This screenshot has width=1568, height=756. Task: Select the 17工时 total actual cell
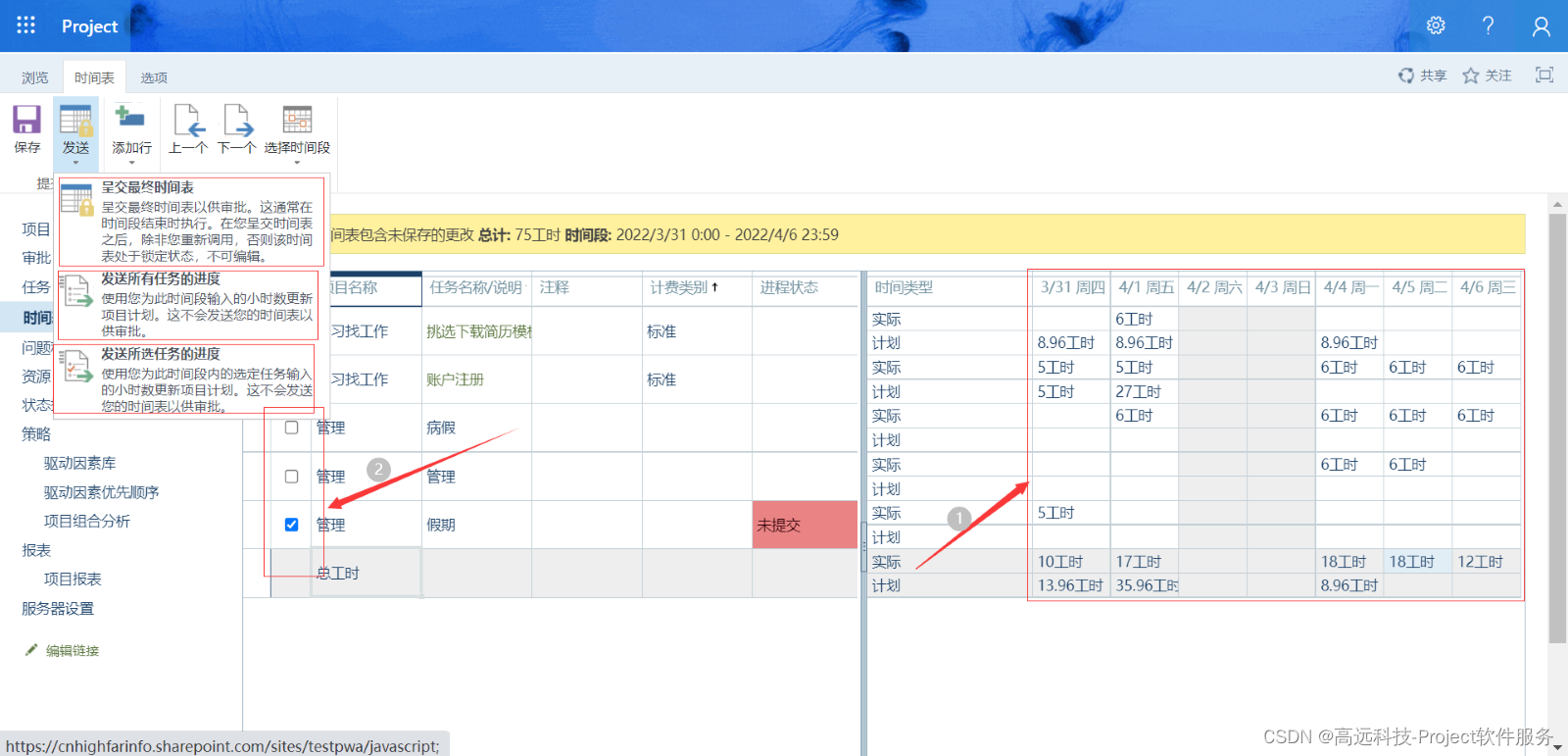pos(1145,562)
